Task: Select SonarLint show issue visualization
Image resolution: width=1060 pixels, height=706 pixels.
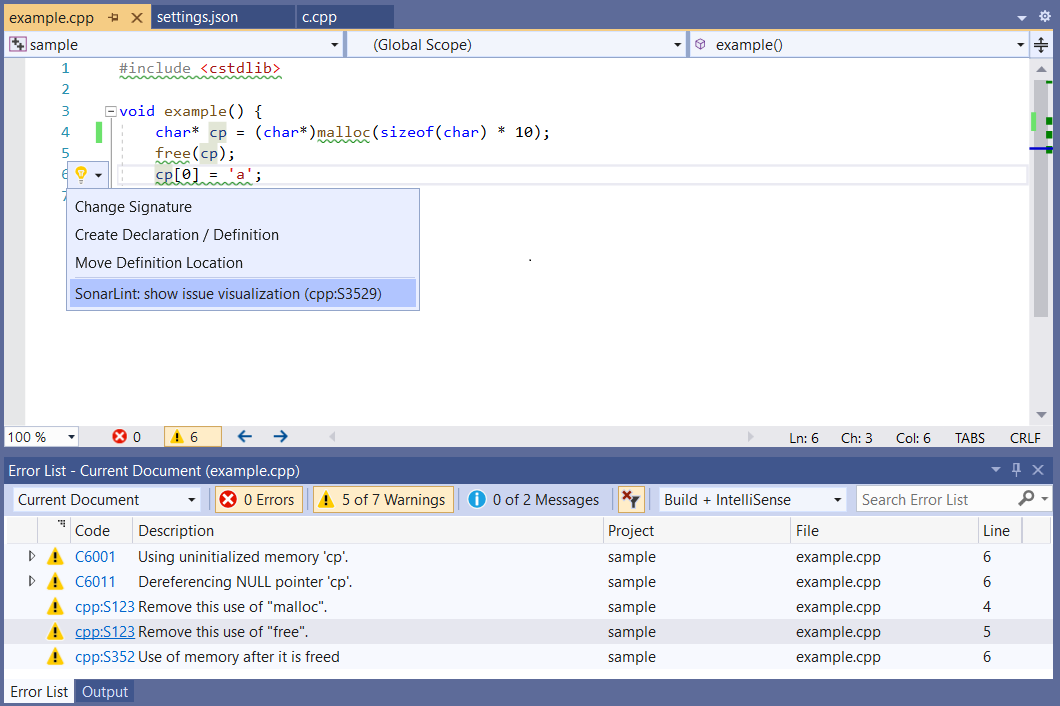Action: 243,293
